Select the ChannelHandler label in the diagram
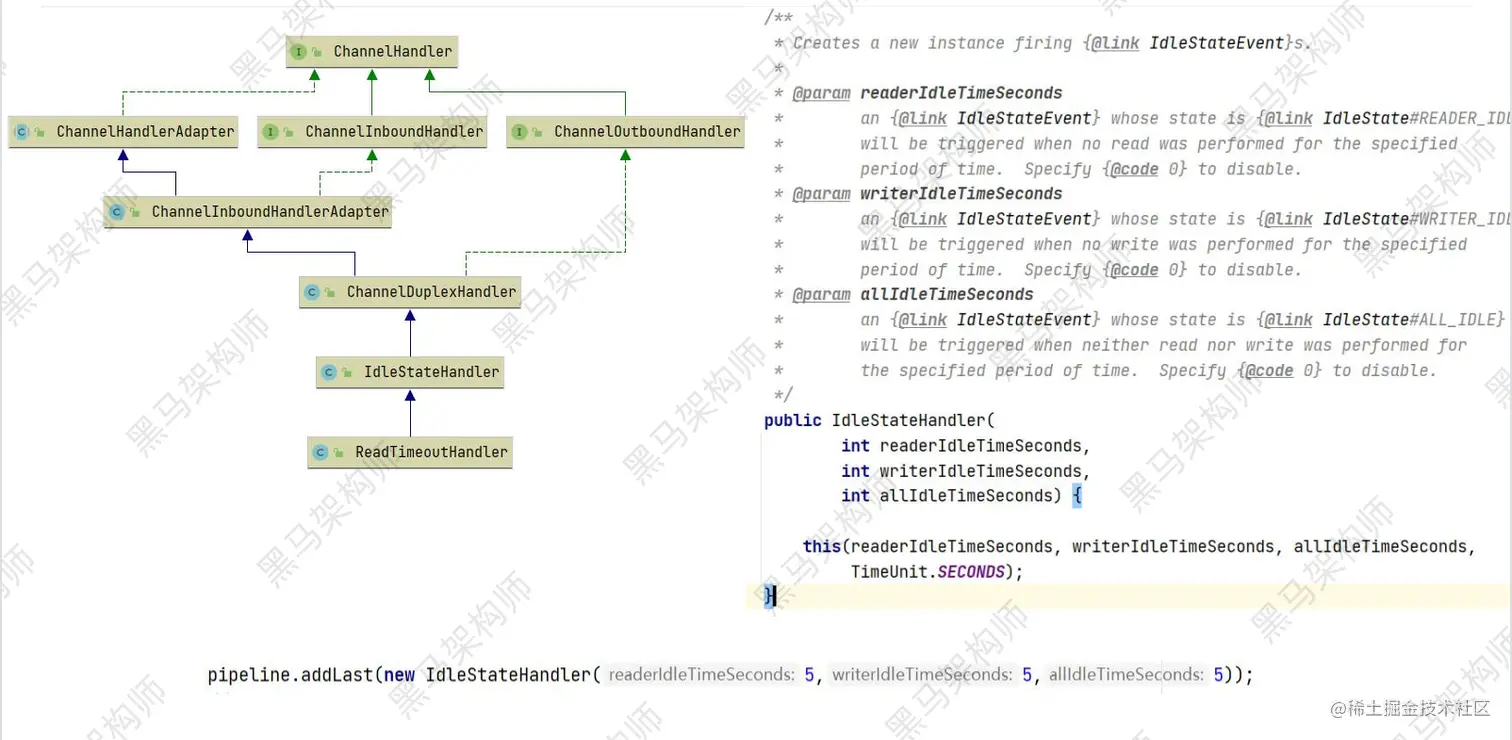The height and width of the screenshot is (740, 1512). pyautogui.click(x=393, y=51)
